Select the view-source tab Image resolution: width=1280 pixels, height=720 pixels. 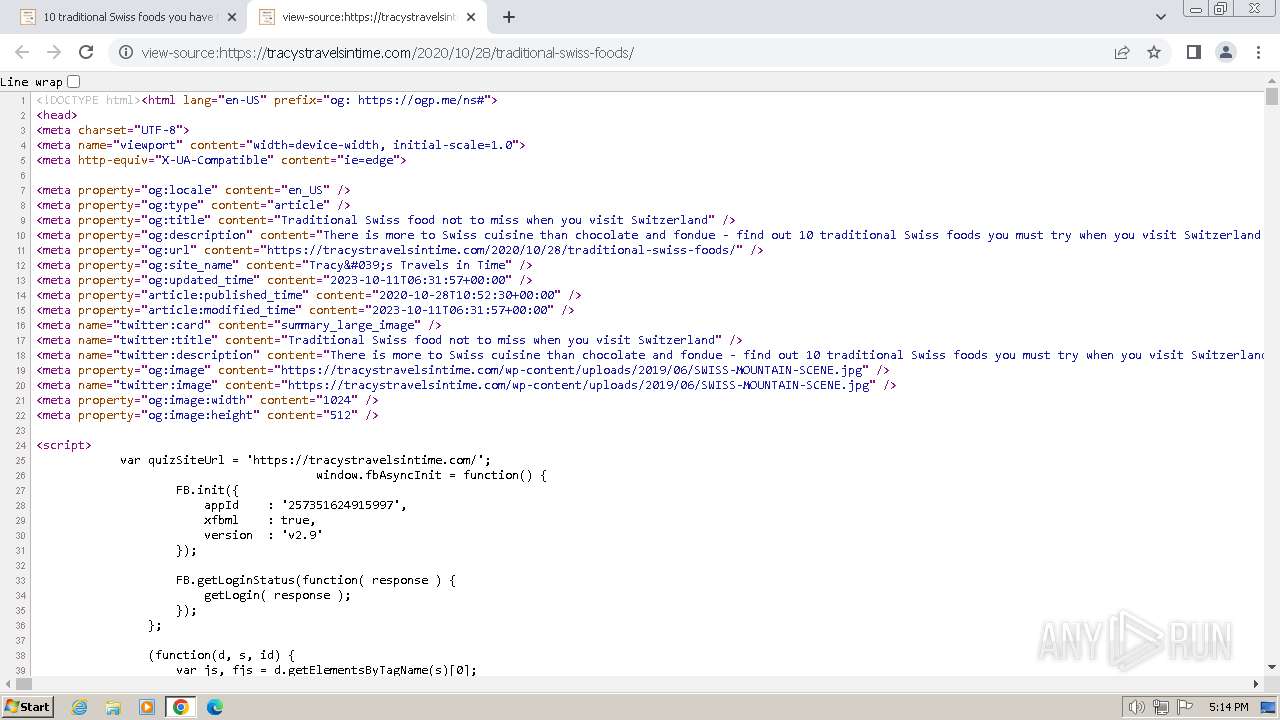click(367, 17)
